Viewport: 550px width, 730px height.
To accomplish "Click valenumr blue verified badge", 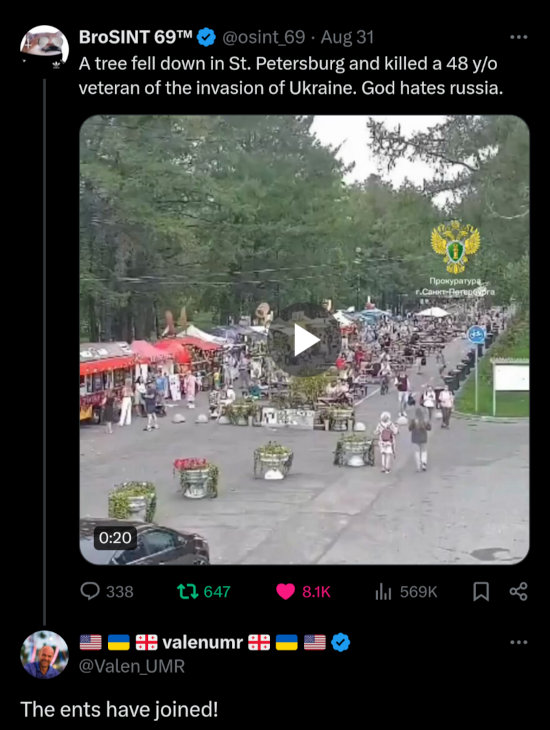I will [340, 642].
